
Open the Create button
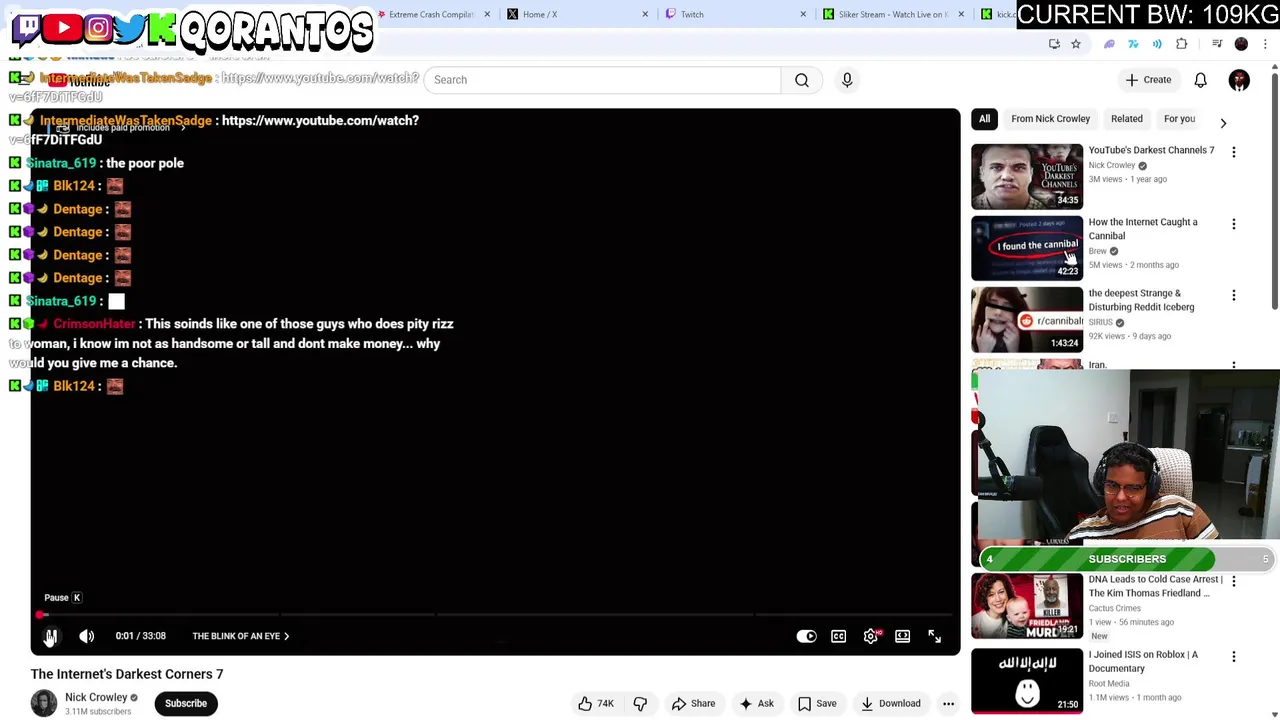pyautogui.click(x=1148, y=80)
